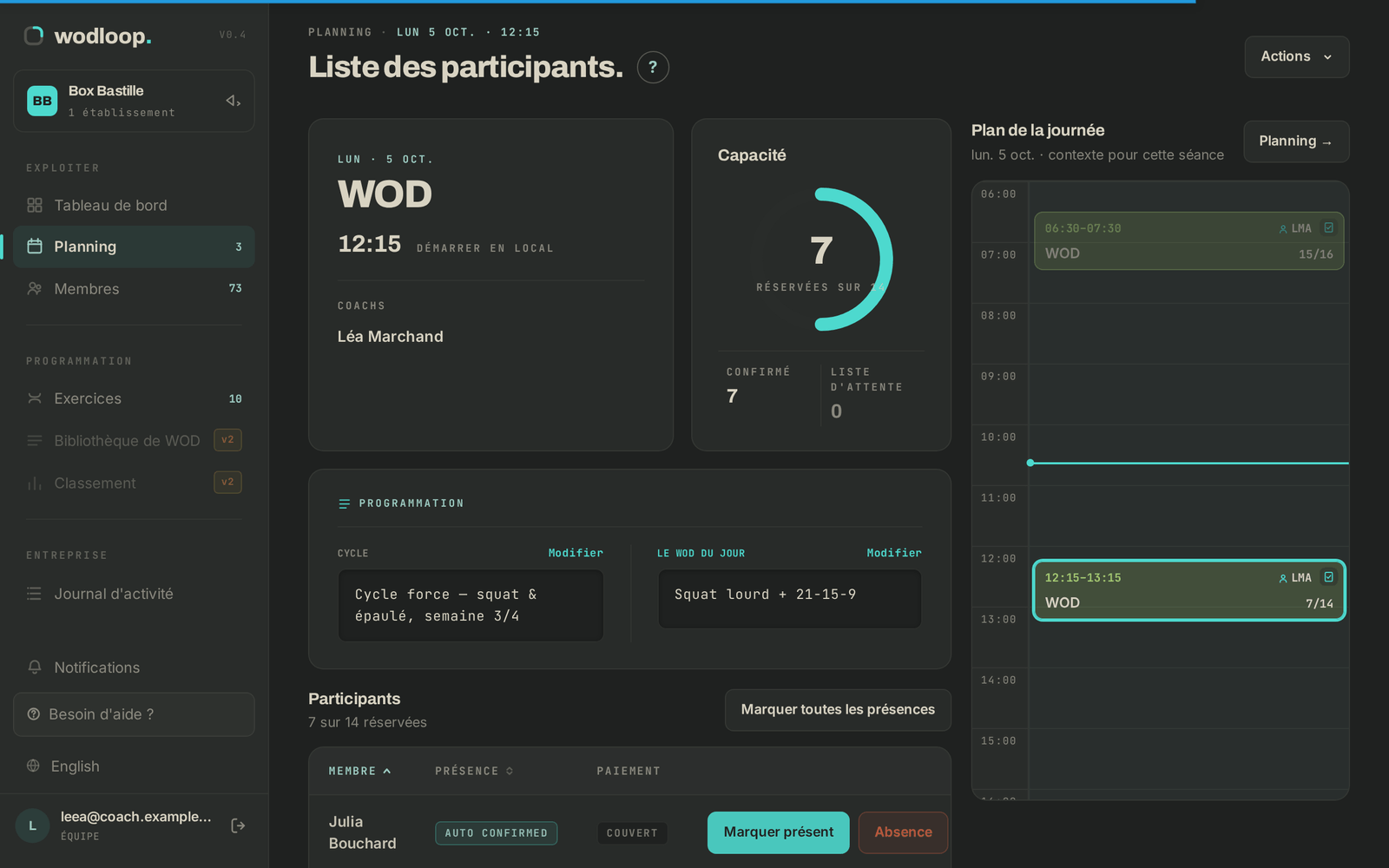The height and width of the screenshot is (868, 1389).
Task: Sort by the Membre column
Action: 359,771
